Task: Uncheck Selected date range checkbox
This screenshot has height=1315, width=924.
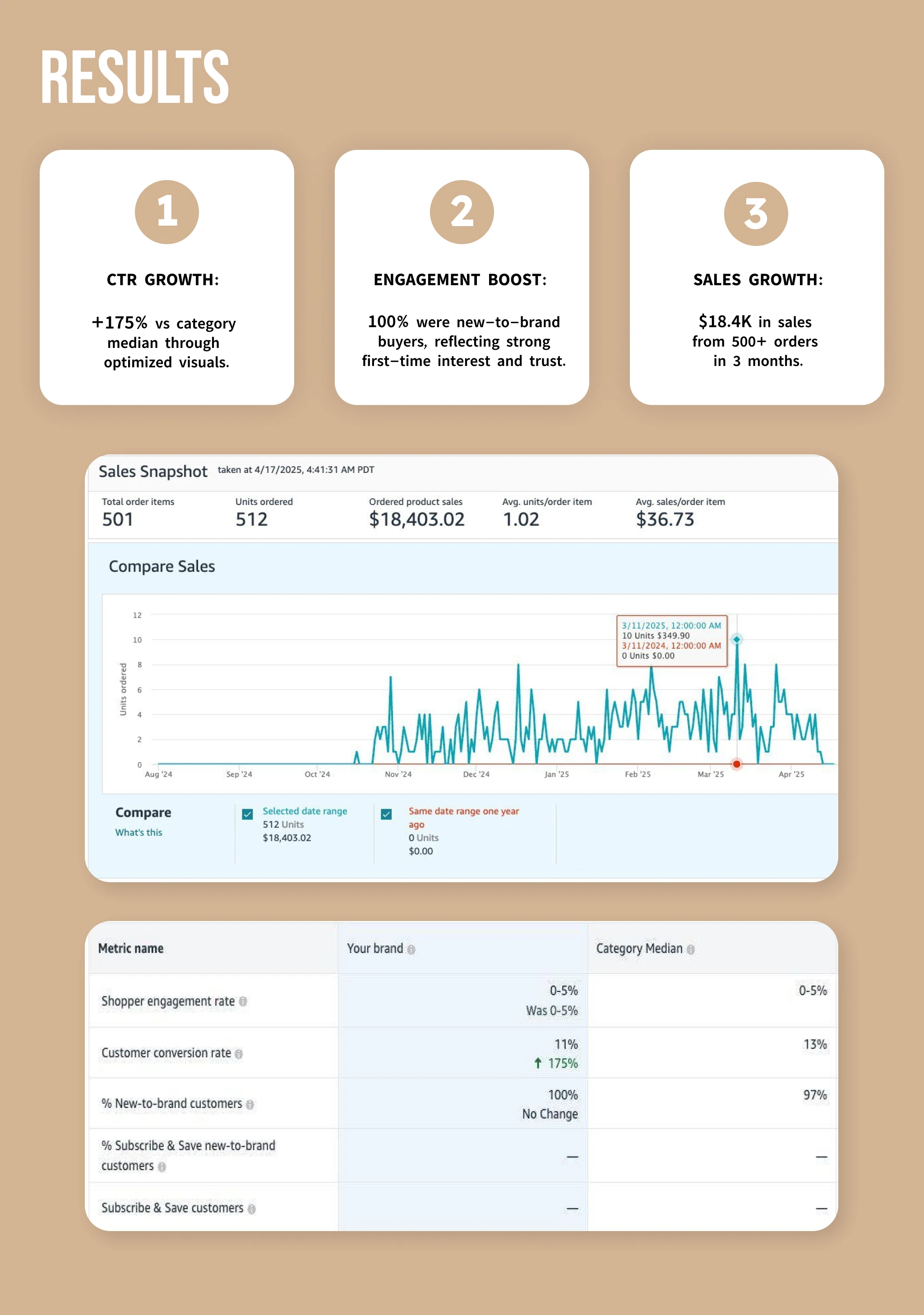Action: pyautogui.click(x=247, y=814)
